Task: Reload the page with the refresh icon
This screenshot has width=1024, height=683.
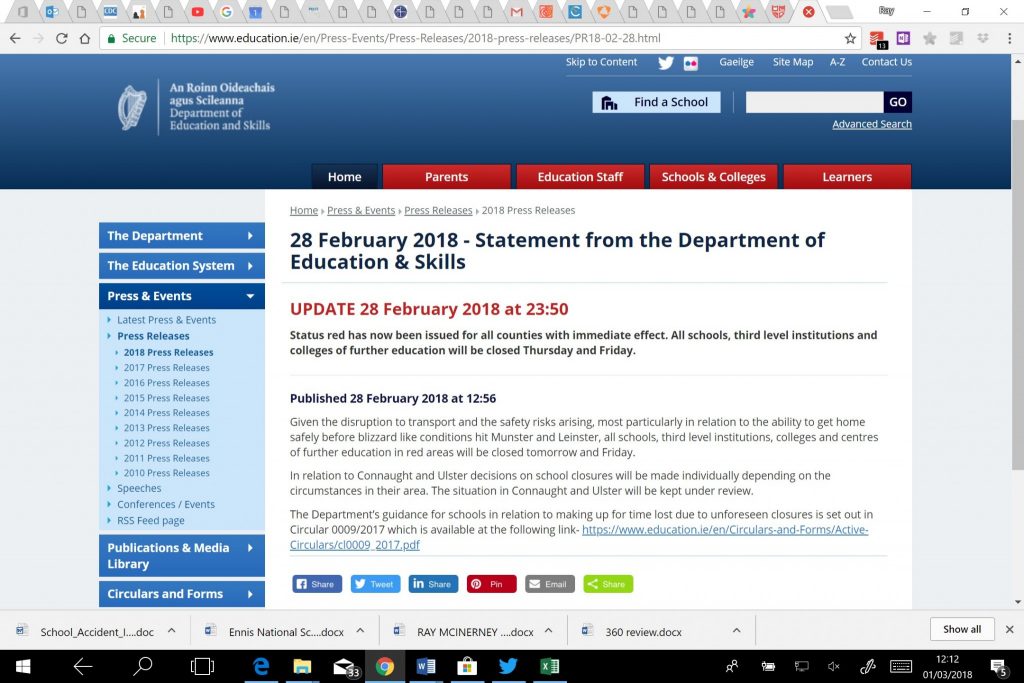Action: 61,39
